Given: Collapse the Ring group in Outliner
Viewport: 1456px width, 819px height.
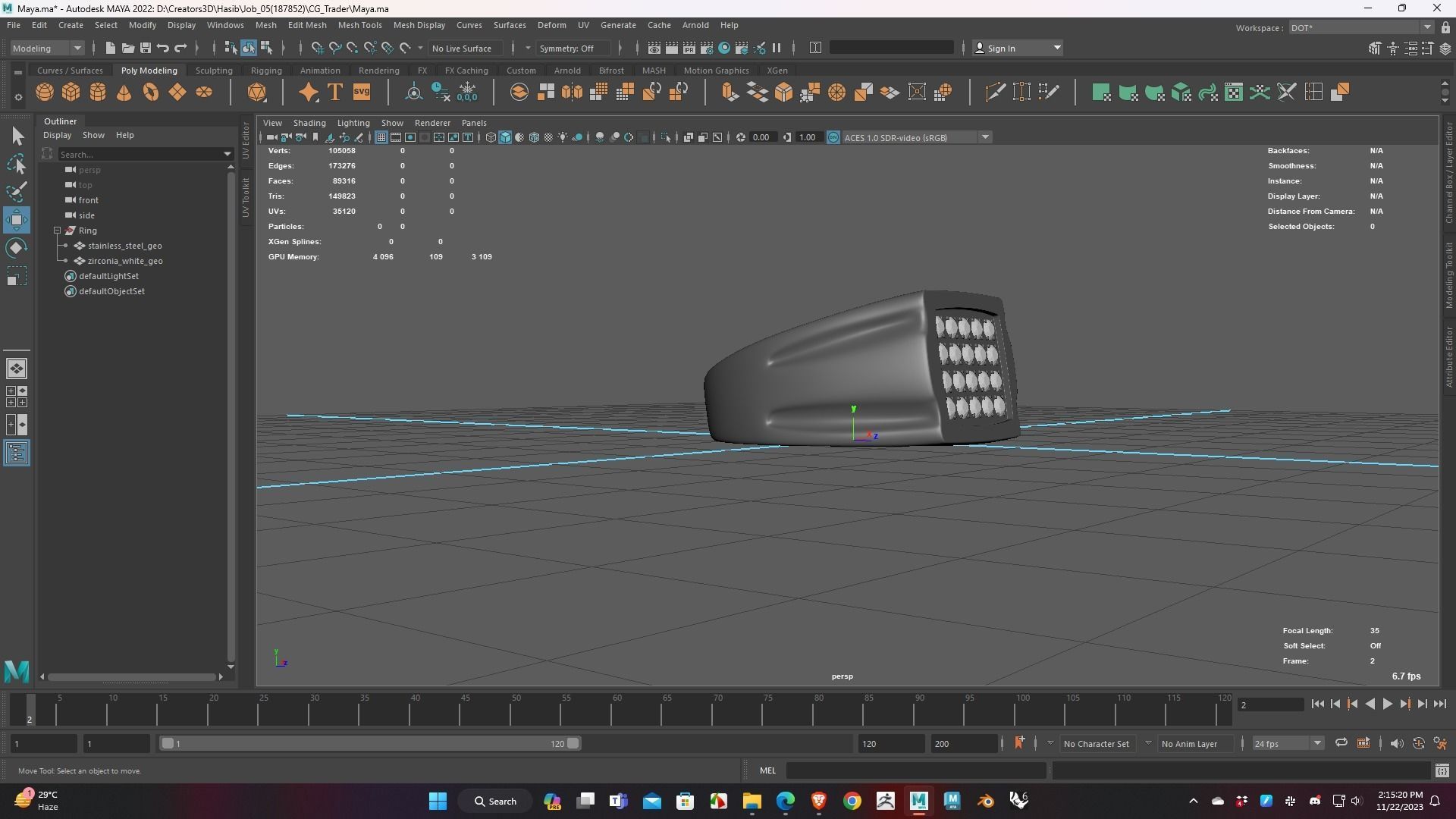Looking at the screenshot, I should coord(57,231).
